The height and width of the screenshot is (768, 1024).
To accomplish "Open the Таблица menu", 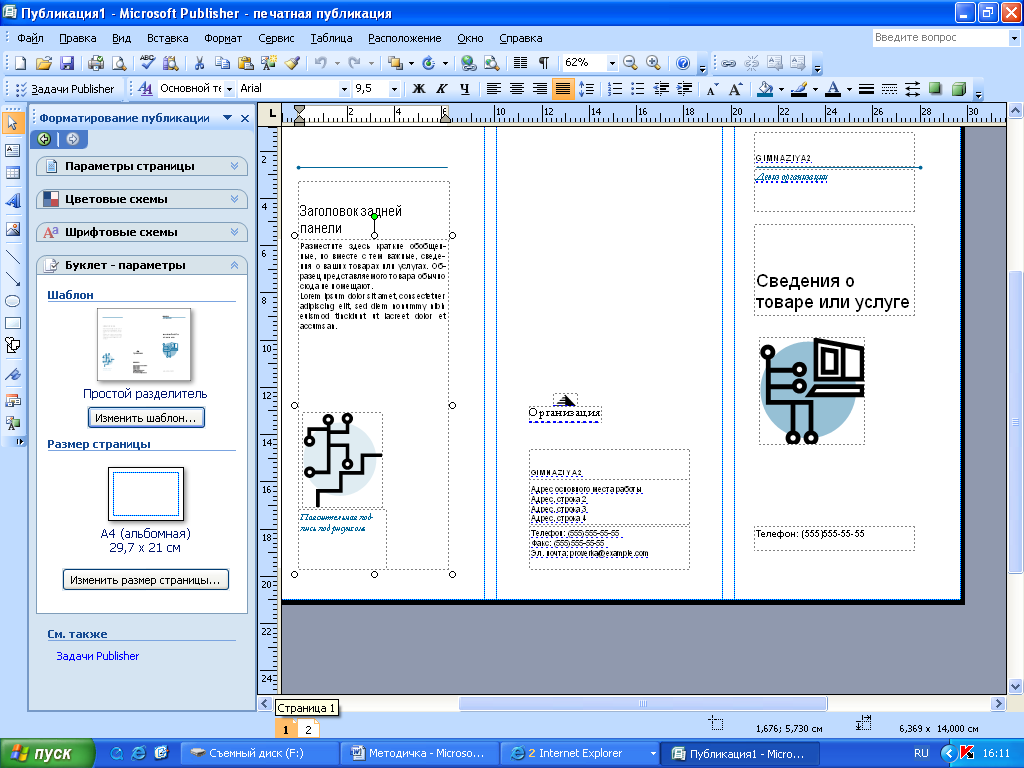I will click(x=331, y=38).
